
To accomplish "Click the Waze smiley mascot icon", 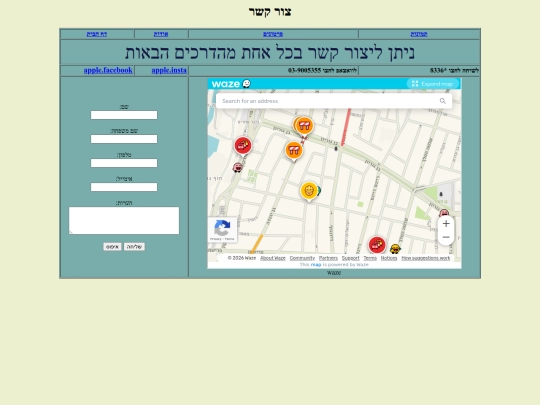I will click(x=247, y=84).
